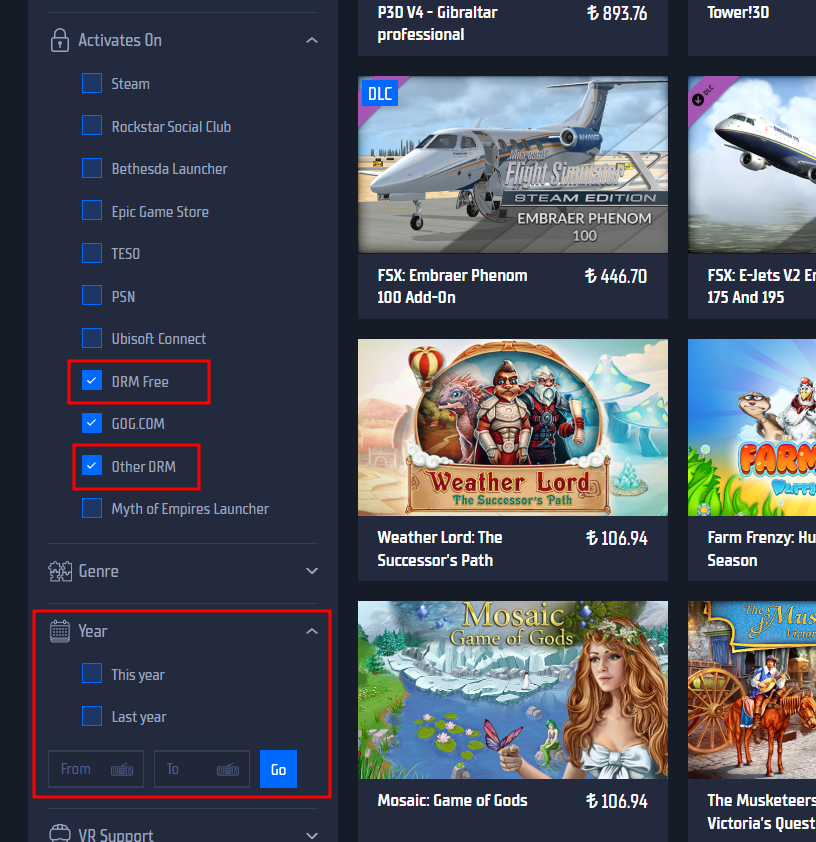Check Myth of Empires Launcher box
This screenshot has height=842, width=816.
tap(92, 508)
